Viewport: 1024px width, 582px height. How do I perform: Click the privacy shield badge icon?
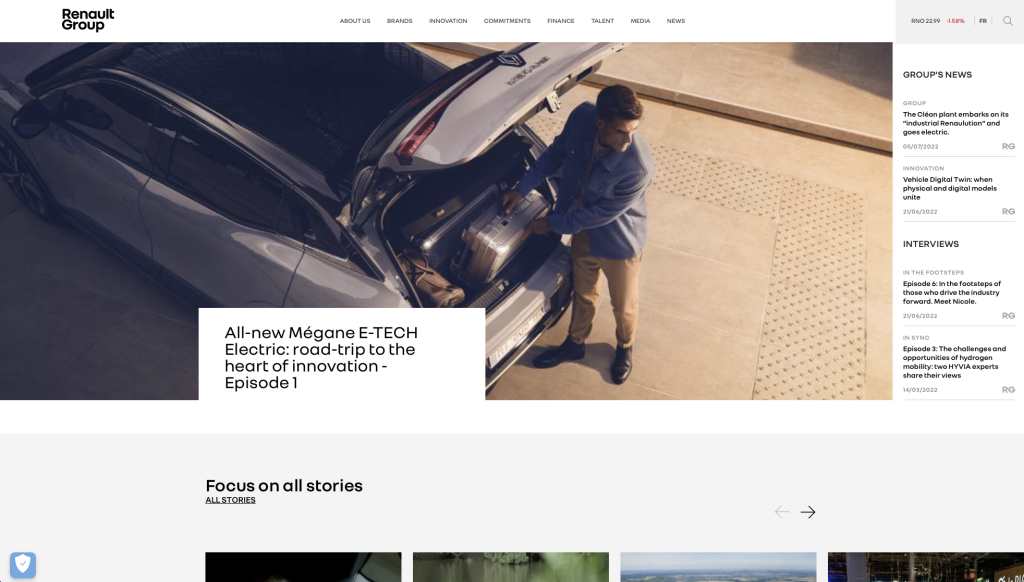click(23, 564)
